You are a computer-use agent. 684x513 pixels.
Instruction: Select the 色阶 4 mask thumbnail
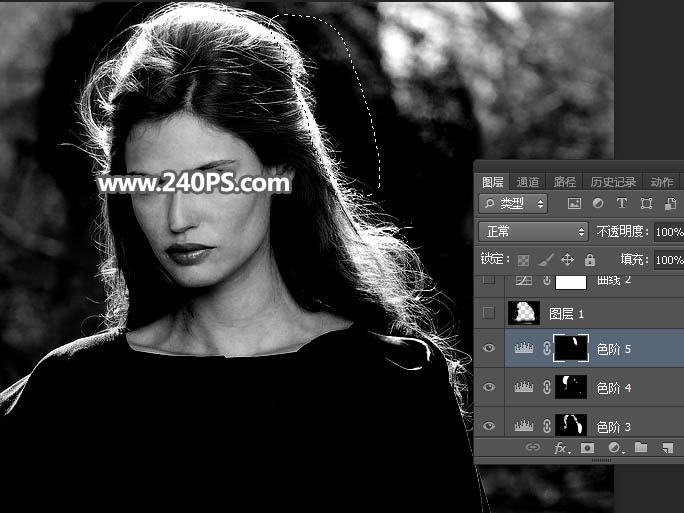[571, 387]
